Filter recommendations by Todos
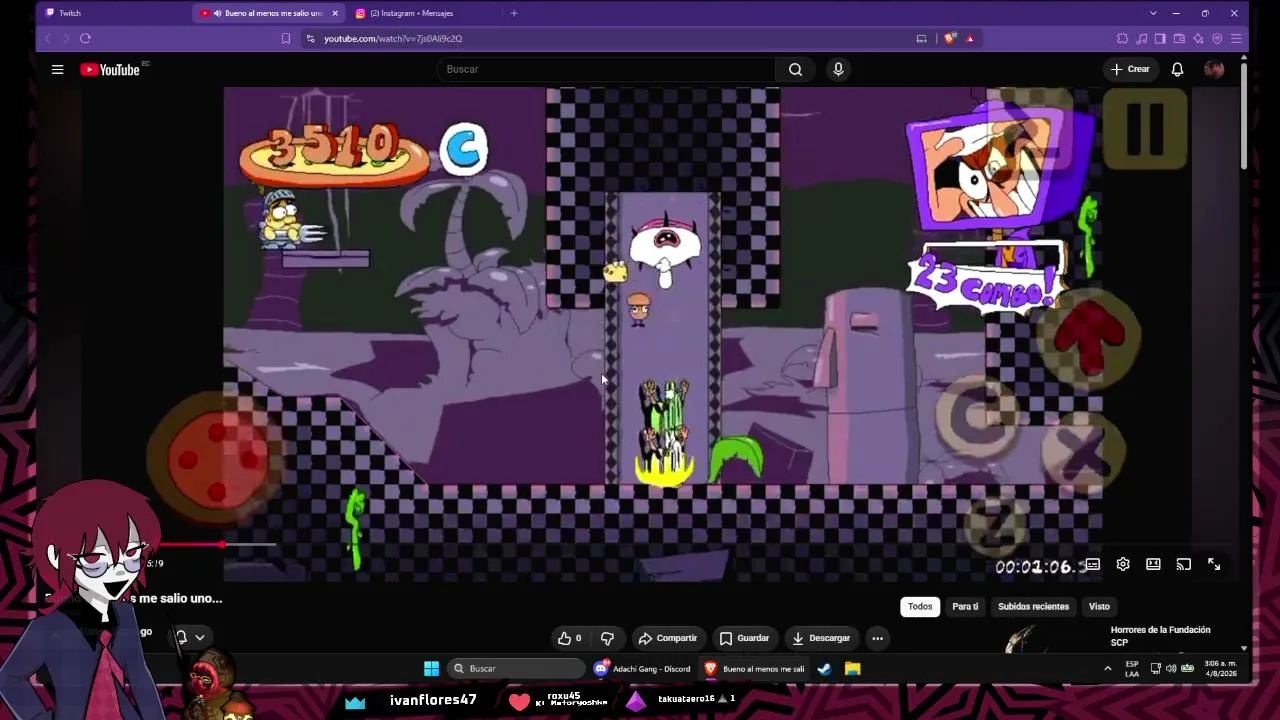This screenshot has width=1280, height=720. click(x=920, y=606)
